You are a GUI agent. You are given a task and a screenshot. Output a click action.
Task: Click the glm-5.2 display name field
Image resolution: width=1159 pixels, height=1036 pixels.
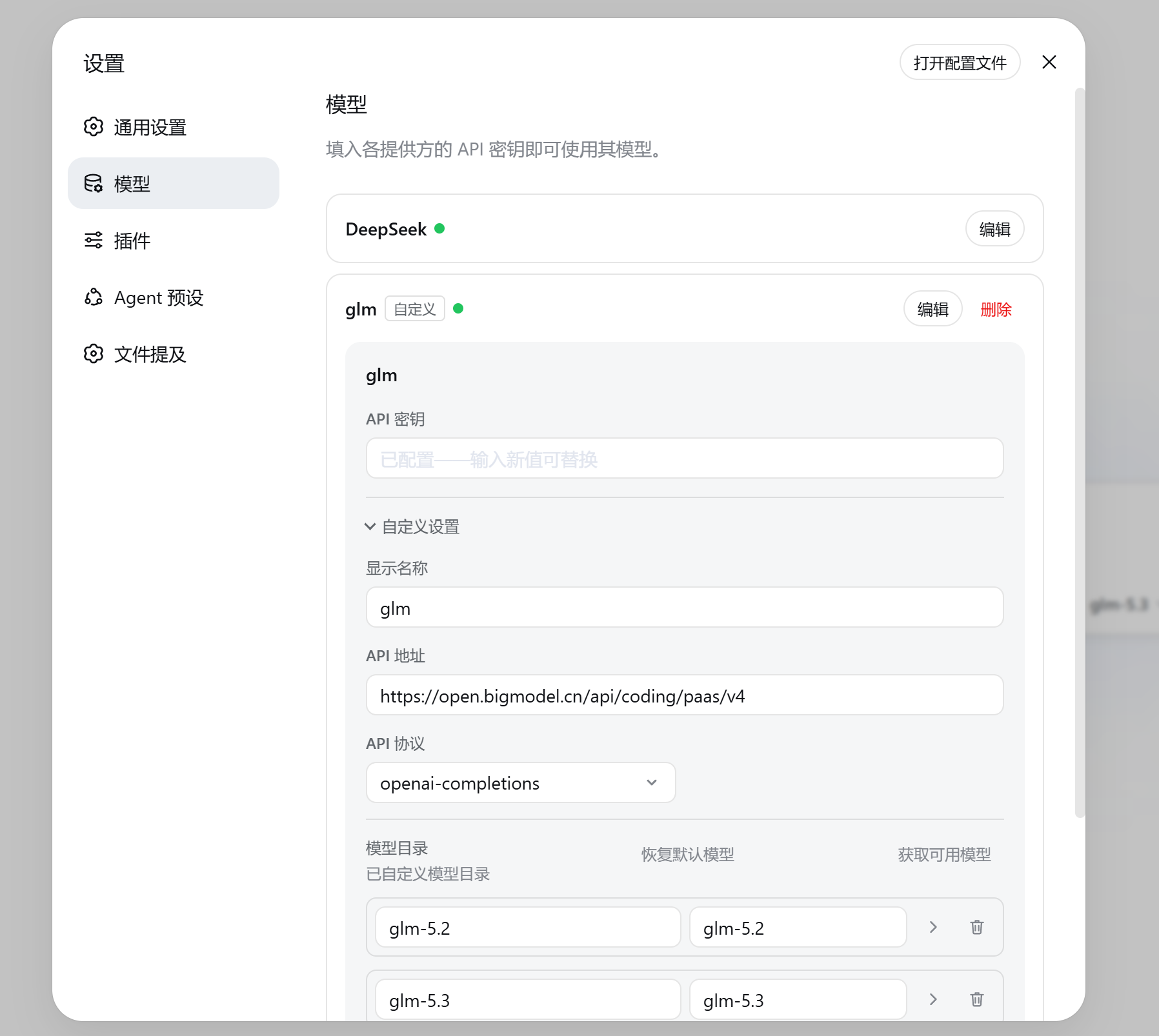click(798, 928)
